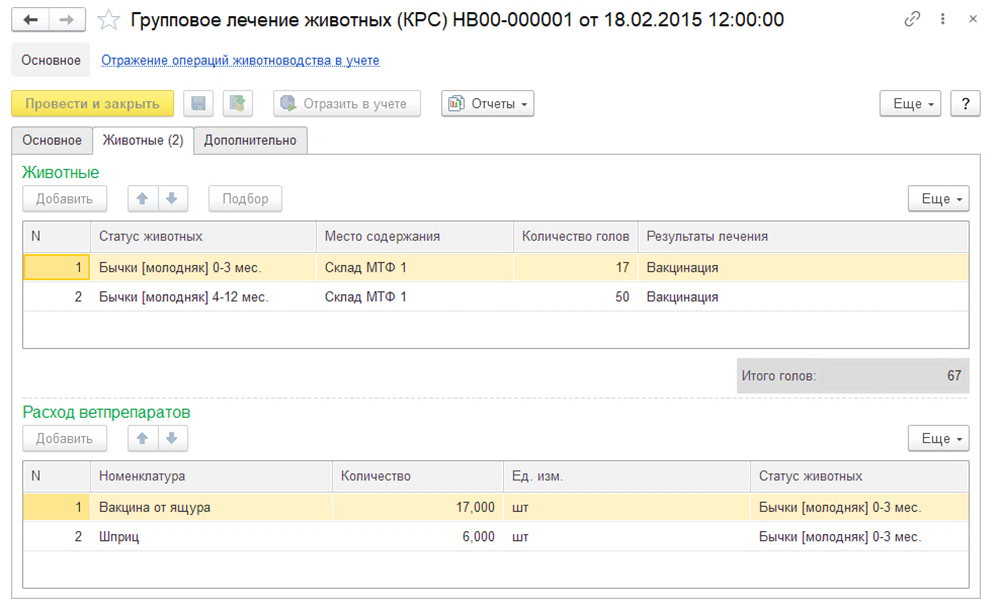Close the document window with X
This screenshot has width=1000, height=609.
[973, 19]
